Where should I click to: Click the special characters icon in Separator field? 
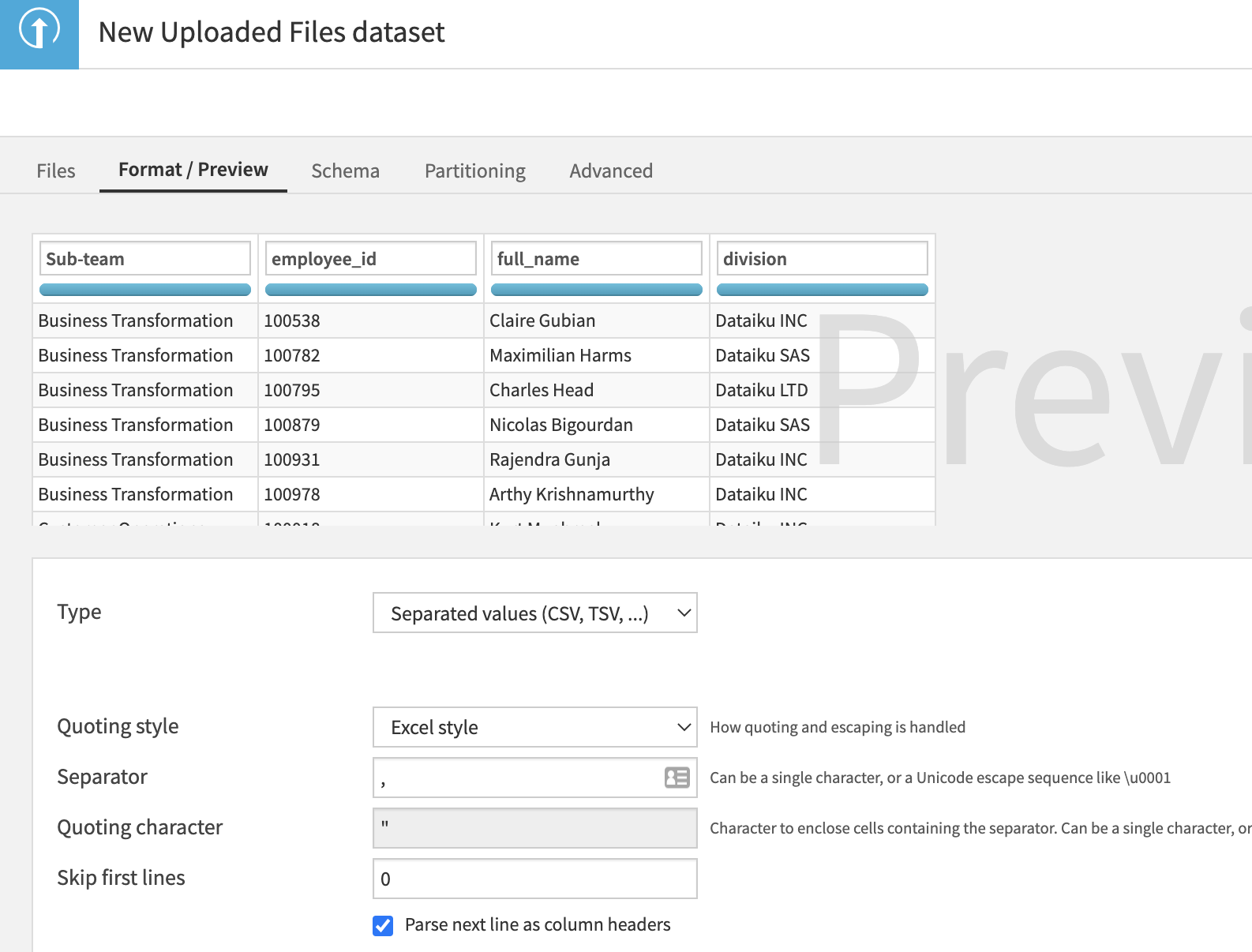(x=677, y=778)
